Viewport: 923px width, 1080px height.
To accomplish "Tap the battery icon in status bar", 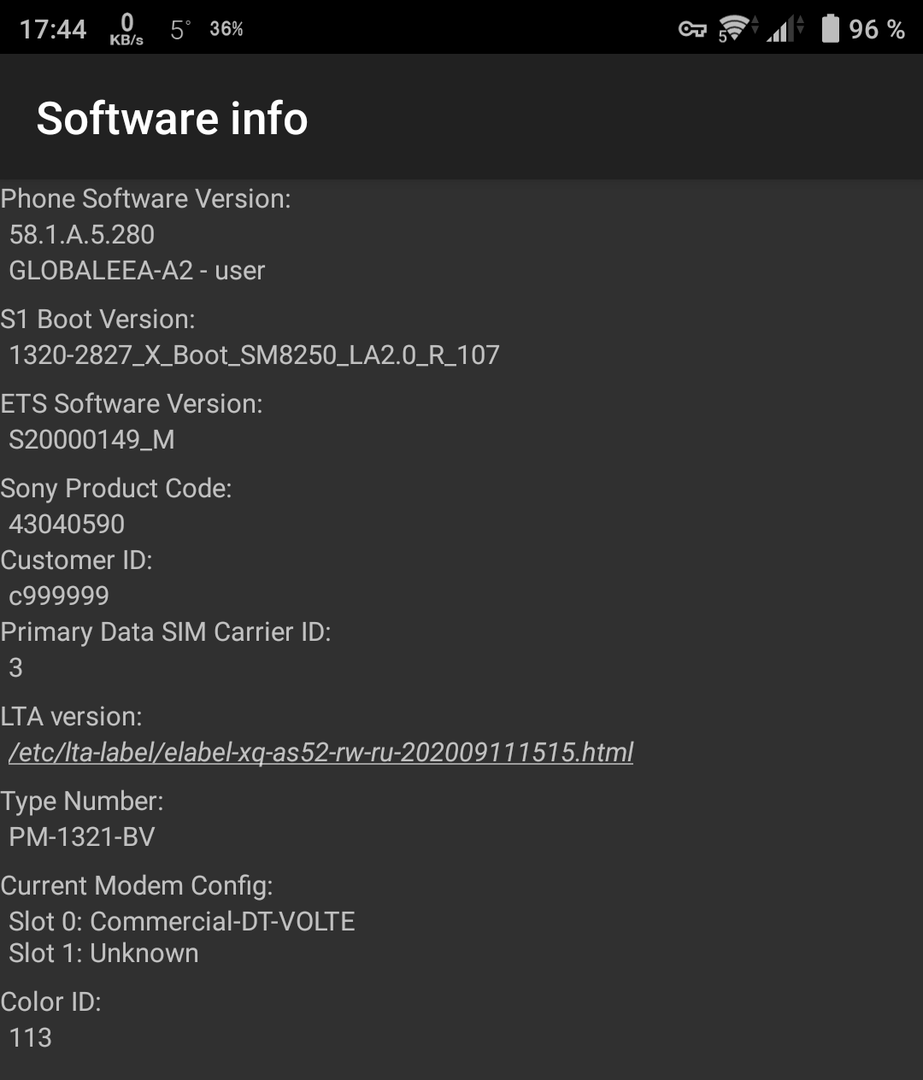I will tap(830, 29).
